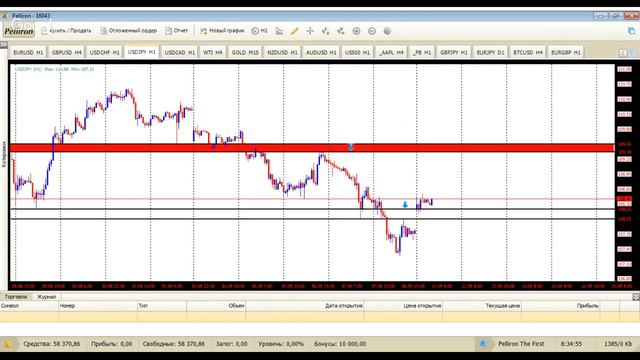Screen dimensions: 640x360
Task: Click the Pelliron The First server name
Action: tap(521, 344)
